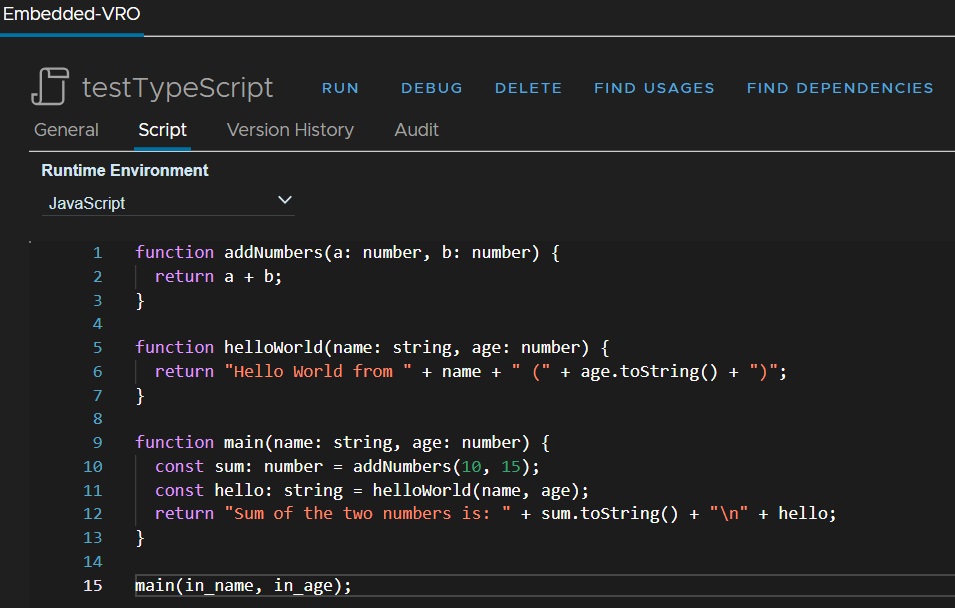The image size is (955, 608).
Task: Click line number 9 in the gutter
Action: [97, 443]
